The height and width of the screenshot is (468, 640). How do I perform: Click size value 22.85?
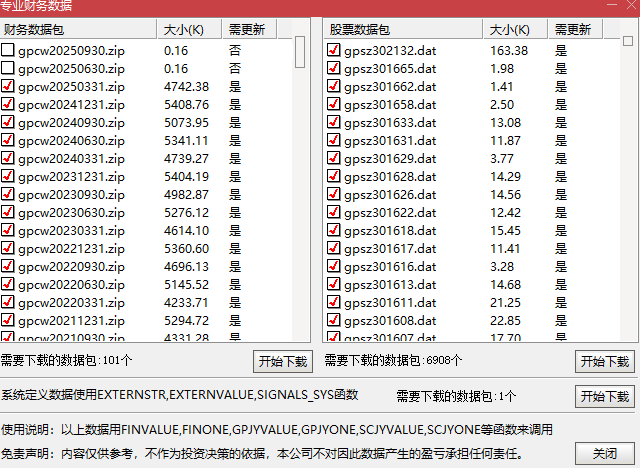[505, 320]
